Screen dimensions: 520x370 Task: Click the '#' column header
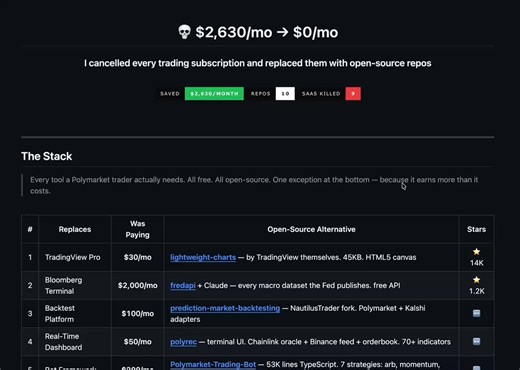[x=30, y=229]
